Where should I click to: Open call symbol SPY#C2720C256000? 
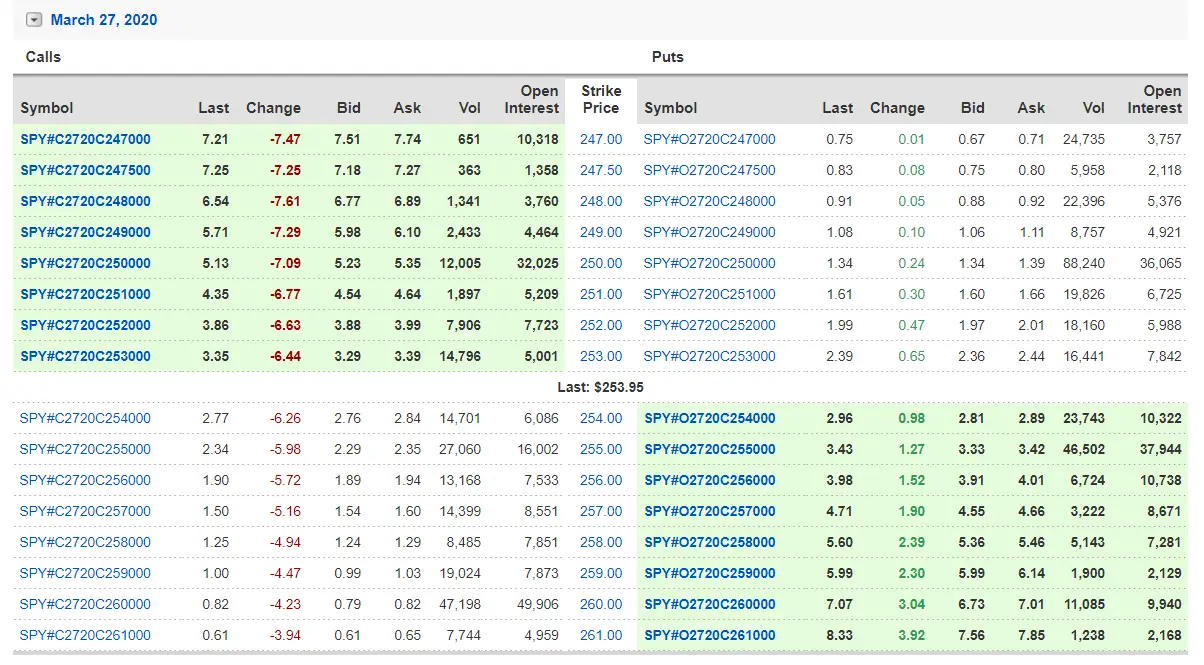(86, 480)
